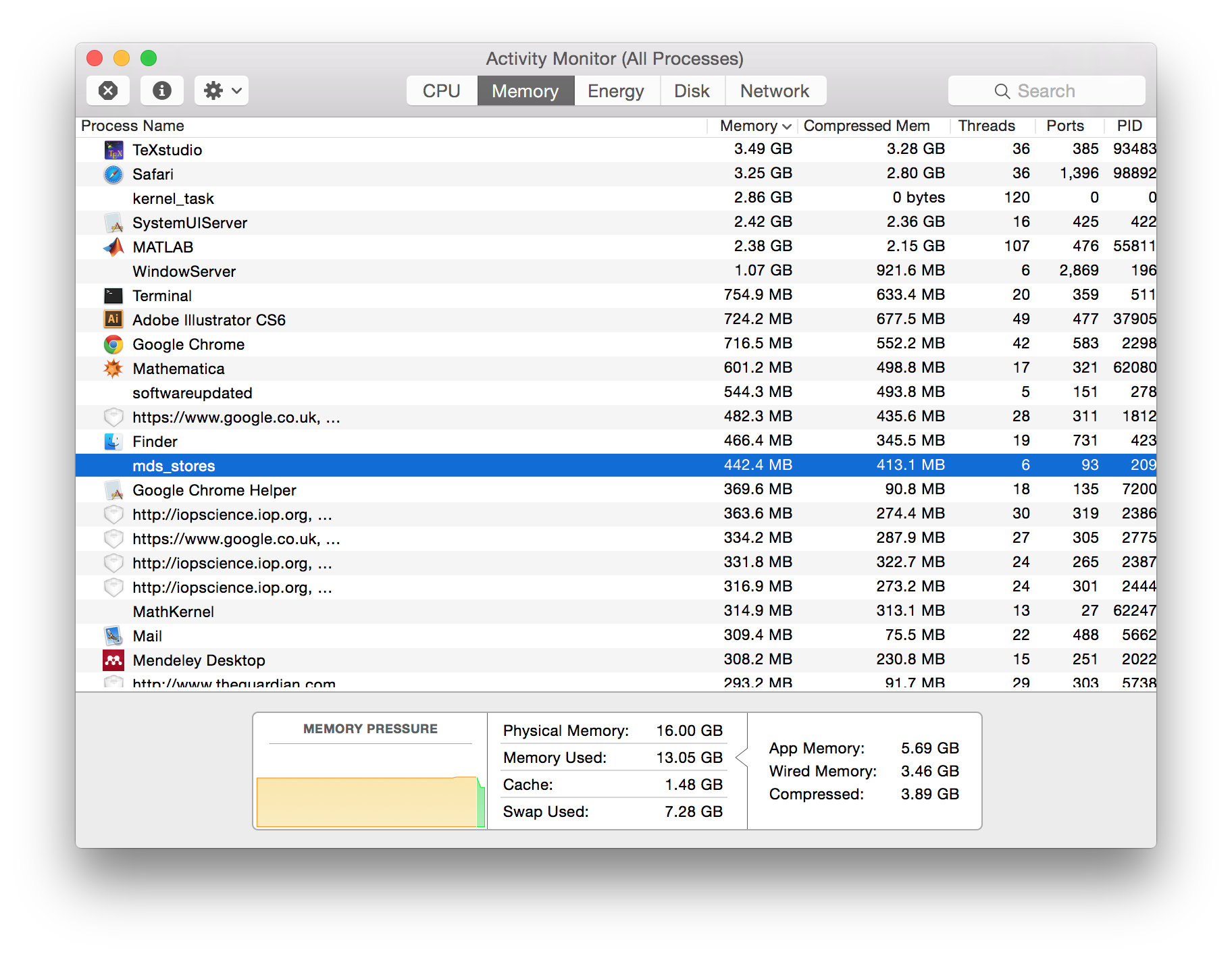1232x956 pixels.
Task: Click shield icon for iopscience 363.6 MB row
Action: (x=113, y=514)
